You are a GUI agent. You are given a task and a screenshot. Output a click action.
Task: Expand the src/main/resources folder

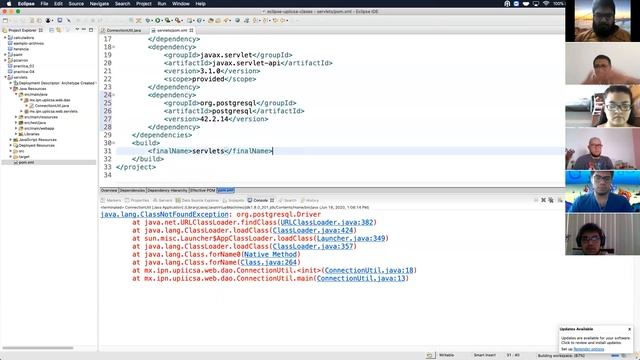pyautogui.click(x=16, y=117)
